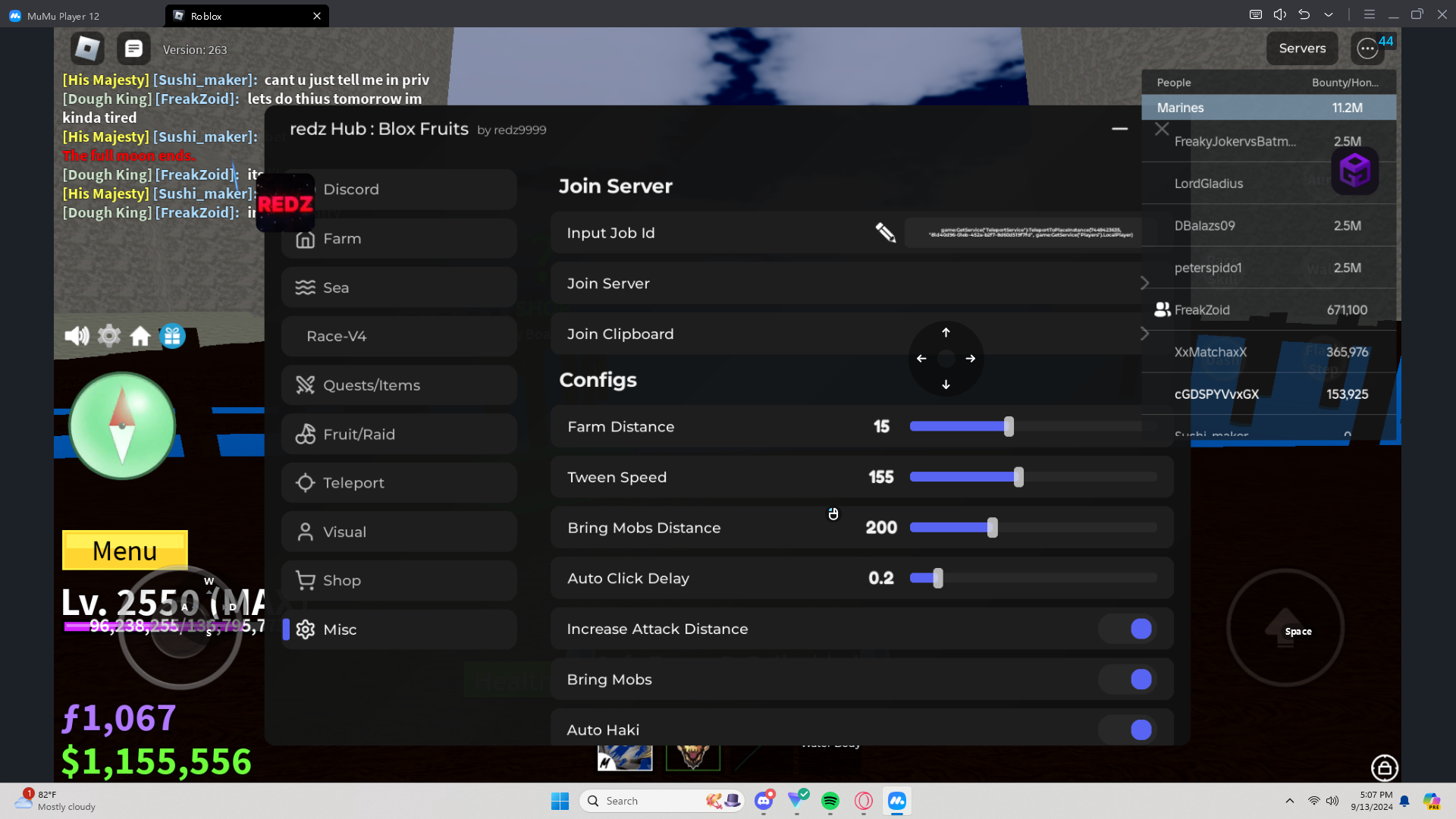
Task: Open Discord from the Windows taskbar
Action: 764,801
